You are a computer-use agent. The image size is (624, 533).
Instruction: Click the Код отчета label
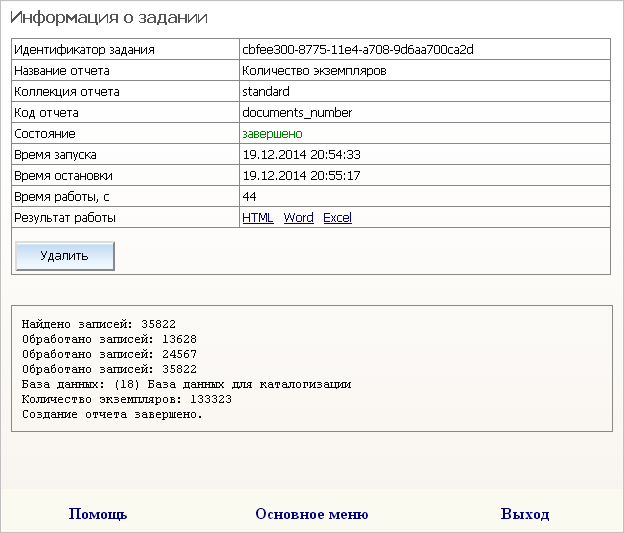(x=46, y=113)
